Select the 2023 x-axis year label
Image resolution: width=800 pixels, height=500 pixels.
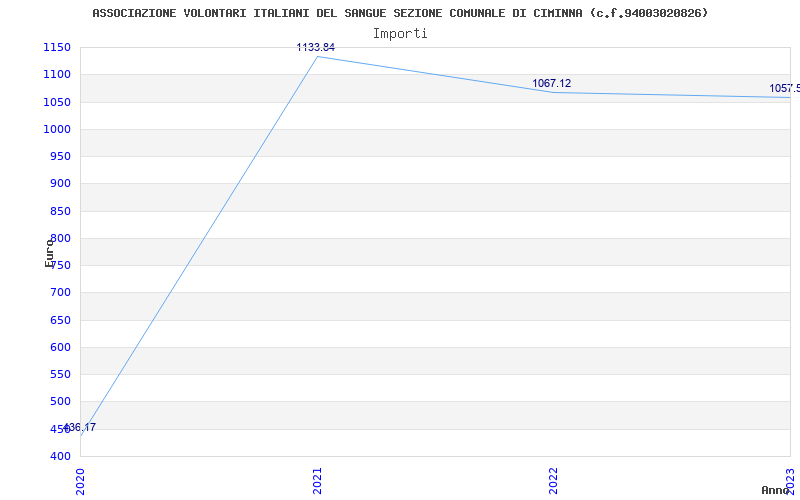[790, 481]
